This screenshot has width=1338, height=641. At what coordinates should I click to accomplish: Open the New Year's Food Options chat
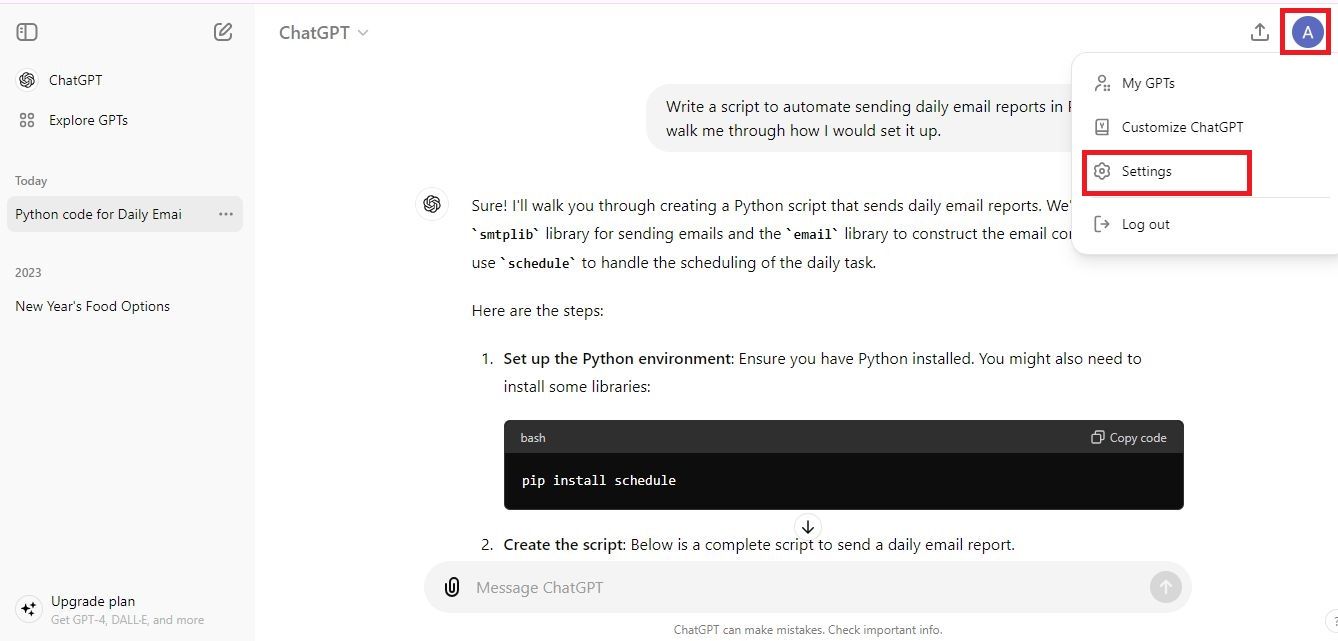point(92,306)
